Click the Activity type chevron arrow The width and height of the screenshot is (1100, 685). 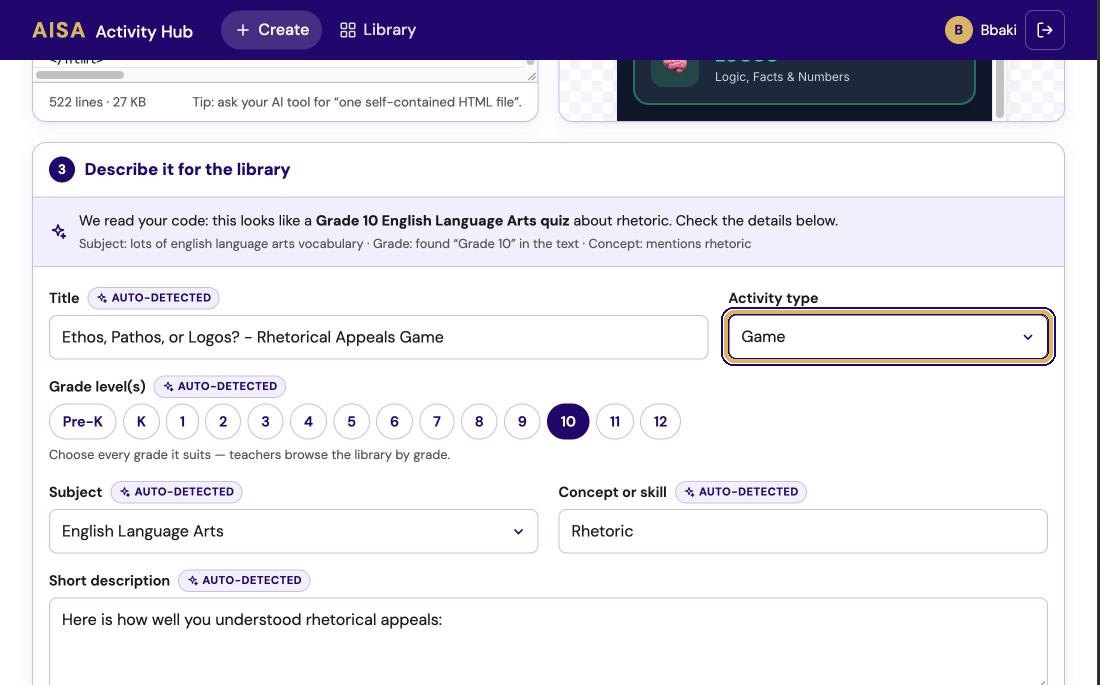click(1028, 337)
